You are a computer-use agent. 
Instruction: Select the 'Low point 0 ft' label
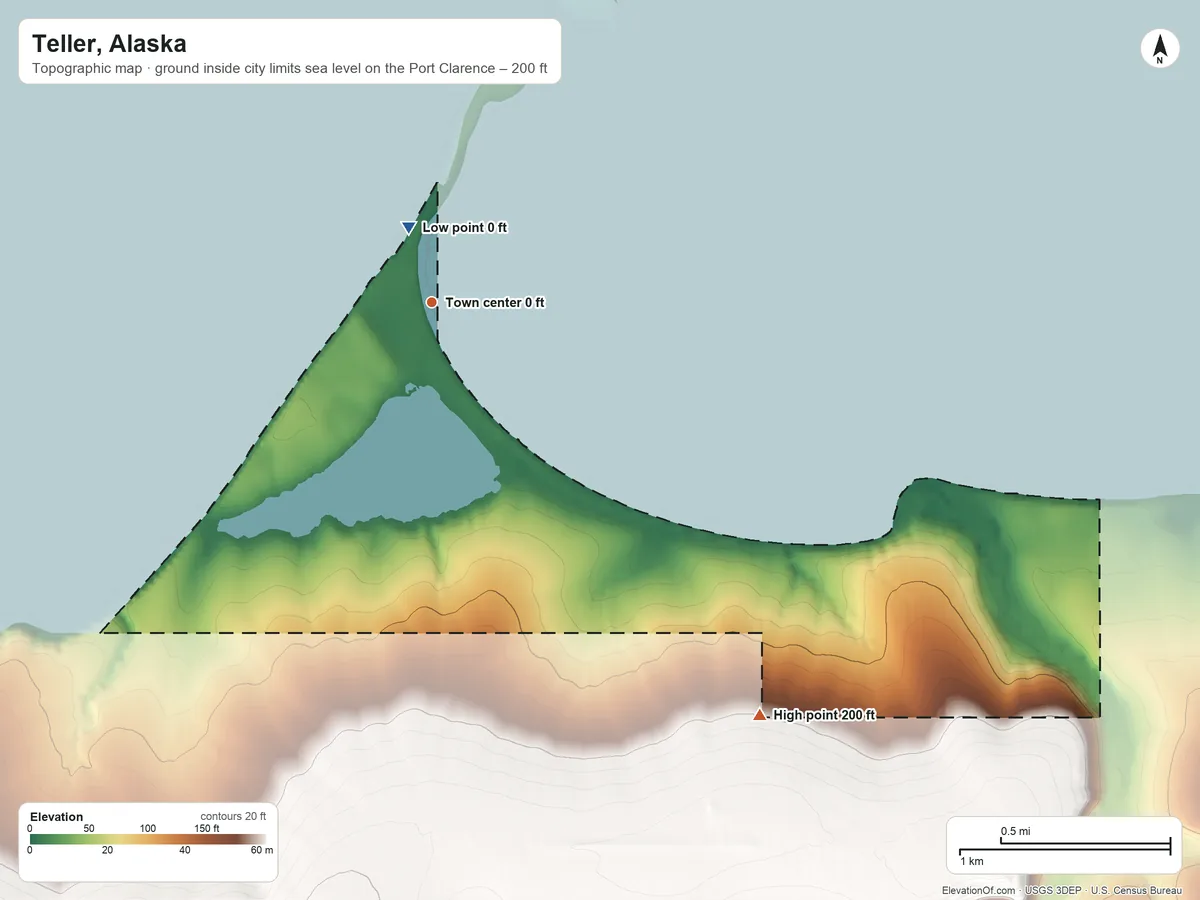point(464,228)
